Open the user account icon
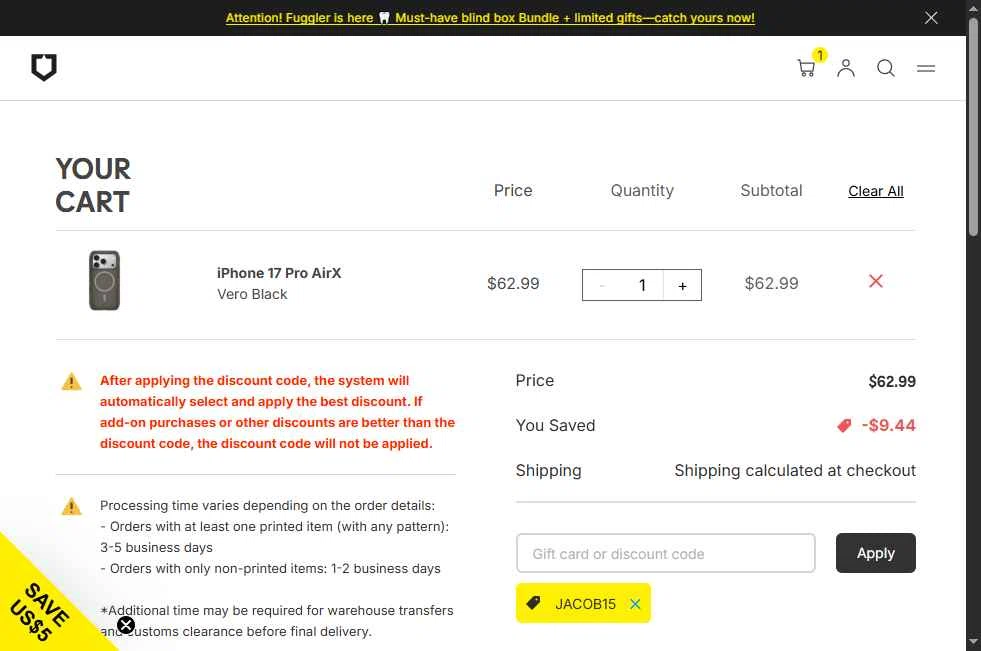981x651 pixels. [x=846, y=68]
